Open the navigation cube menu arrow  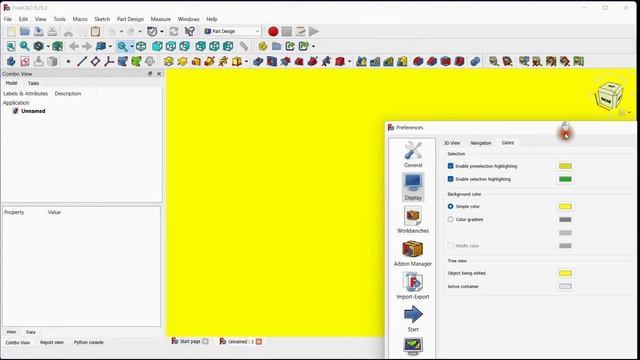click(x=629, y=113)
